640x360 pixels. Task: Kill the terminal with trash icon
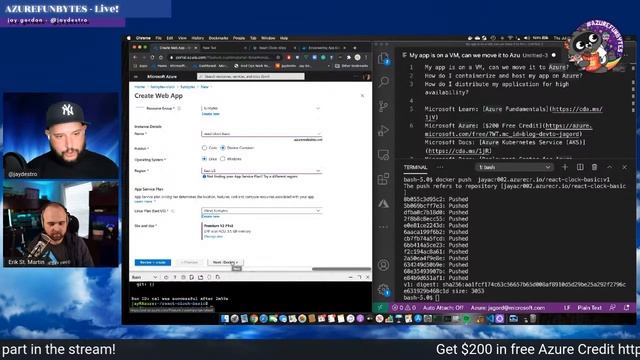point(594,167)
